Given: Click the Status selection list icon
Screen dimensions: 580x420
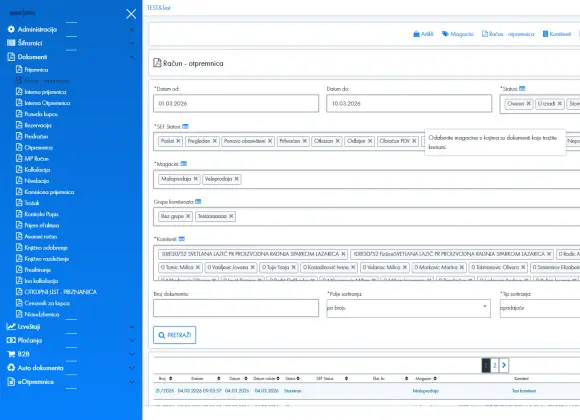Looking at the screenshot, I should (522, 89).
